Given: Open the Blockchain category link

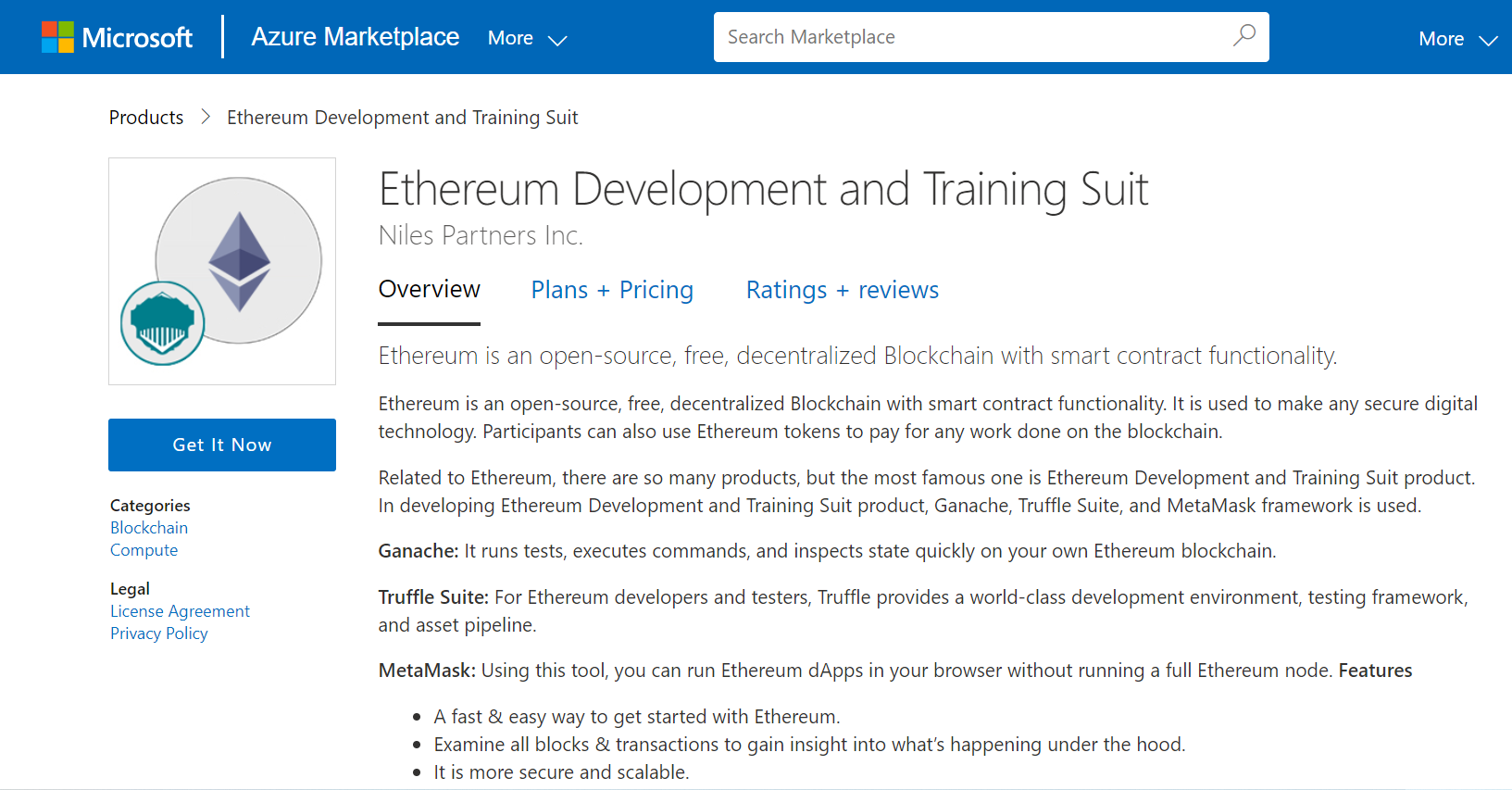Looking at the screenshot, I should [149, 528].
